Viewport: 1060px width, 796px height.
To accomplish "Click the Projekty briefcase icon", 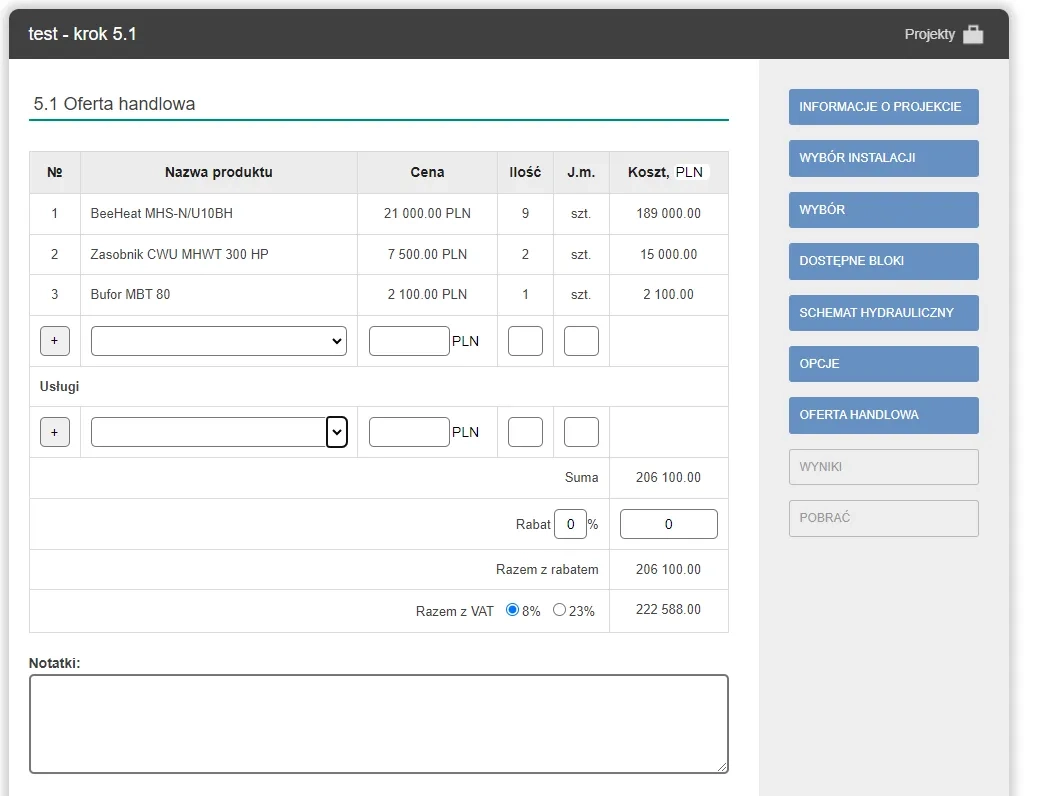I will coord(972,35).
